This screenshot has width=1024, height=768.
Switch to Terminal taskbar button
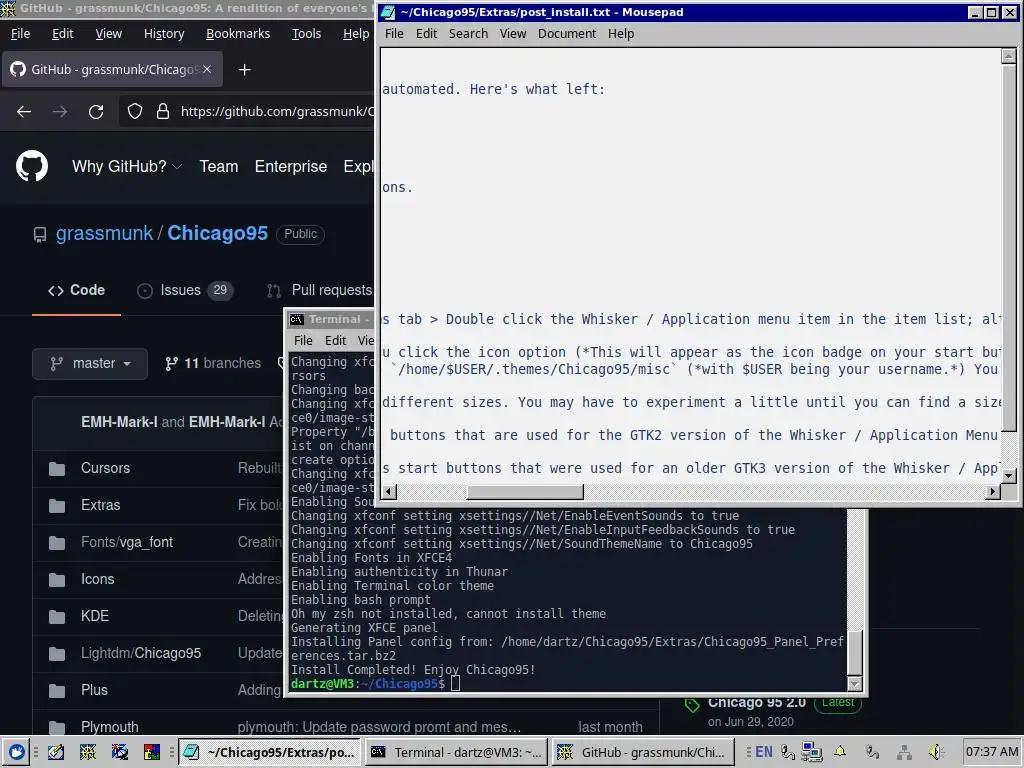456,752
